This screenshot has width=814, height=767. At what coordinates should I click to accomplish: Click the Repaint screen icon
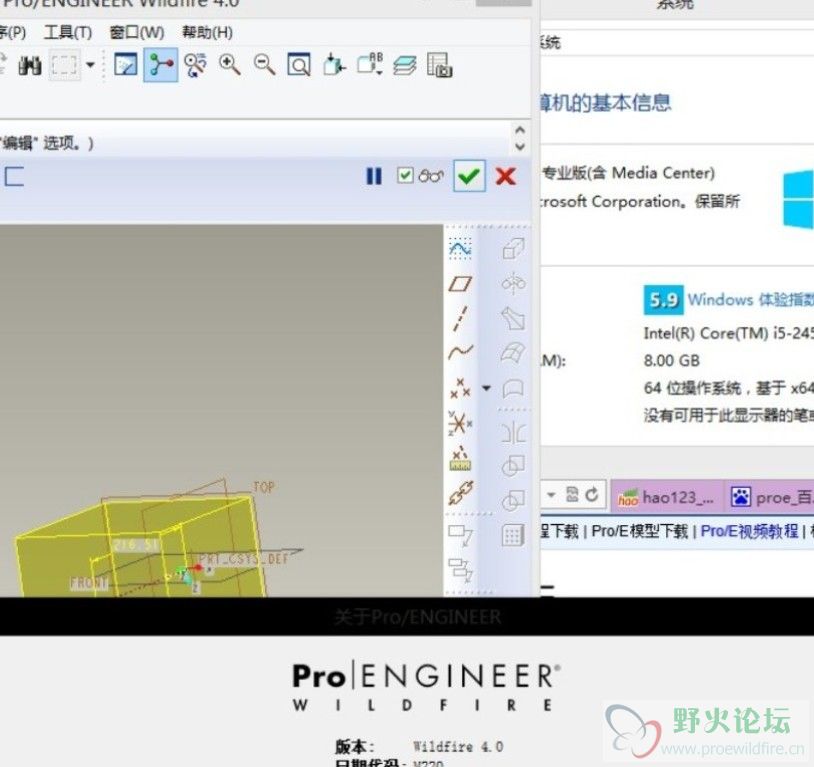[126, 65]
